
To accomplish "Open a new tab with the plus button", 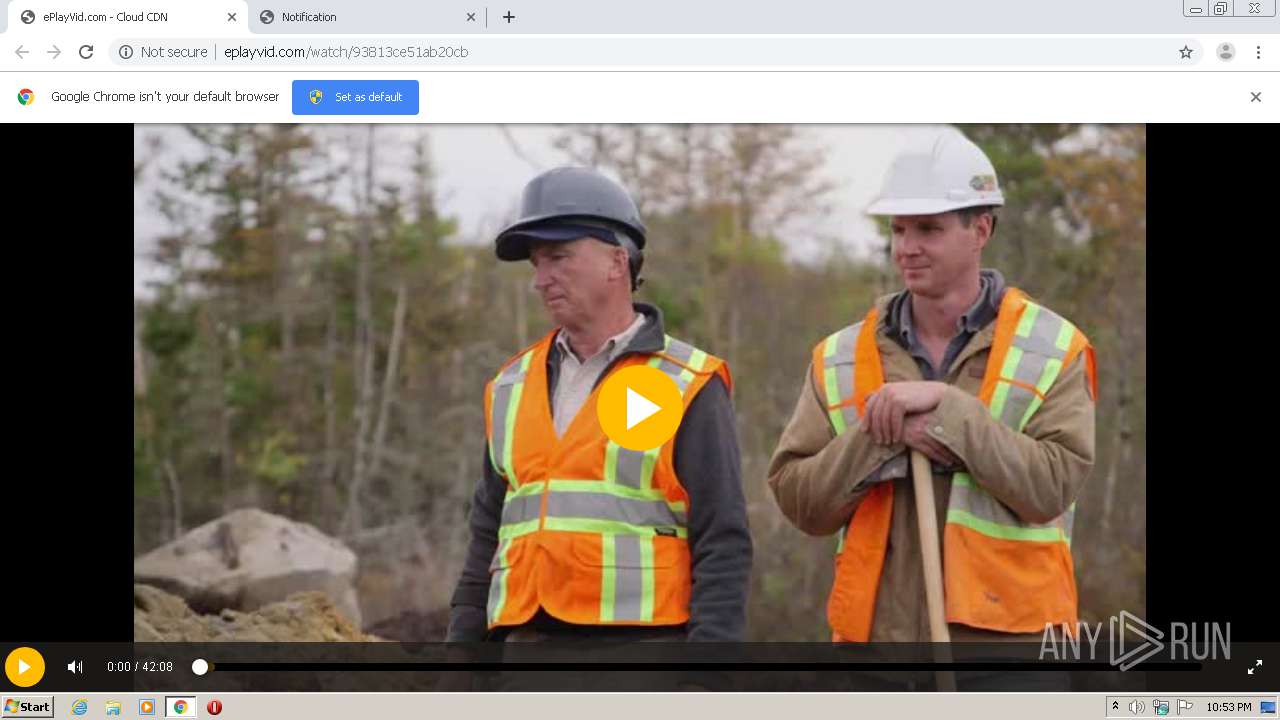I will coord(509,17).
